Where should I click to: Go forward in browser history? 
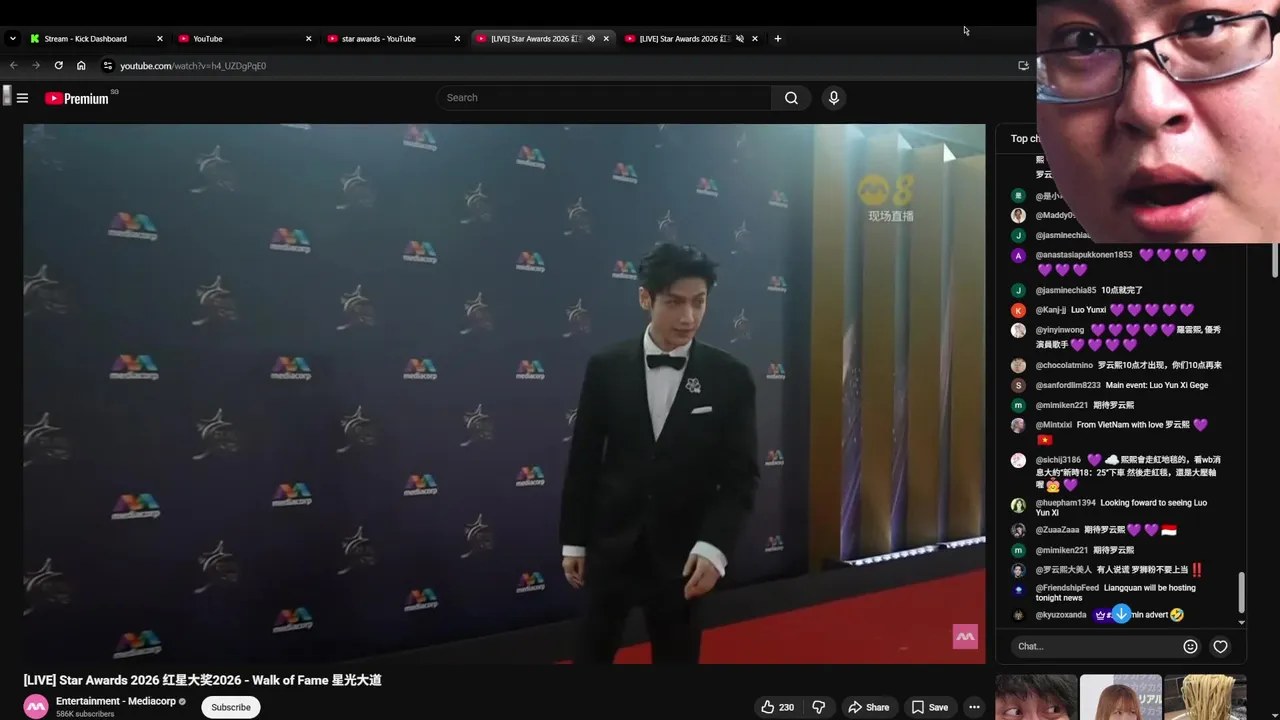click(36, 66)
